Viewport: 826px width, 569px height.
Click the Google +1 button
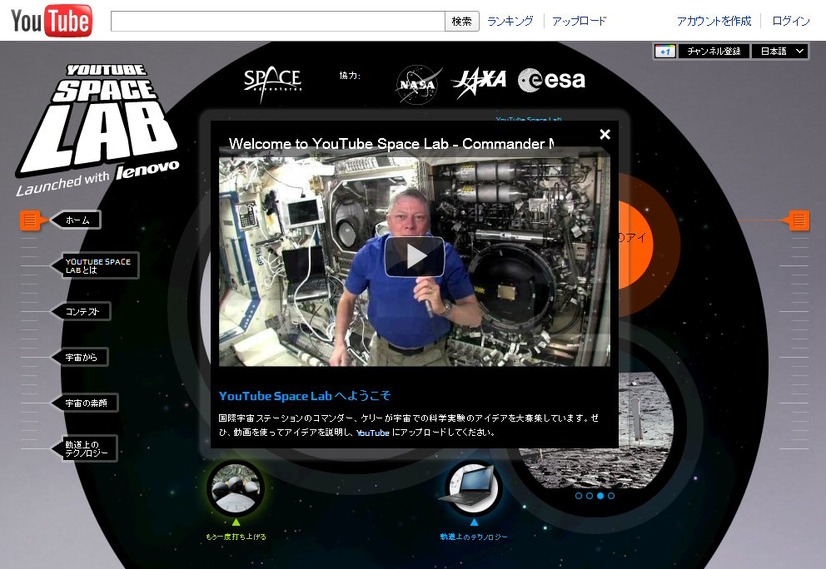pyautogui.click(x=665, y=51)
